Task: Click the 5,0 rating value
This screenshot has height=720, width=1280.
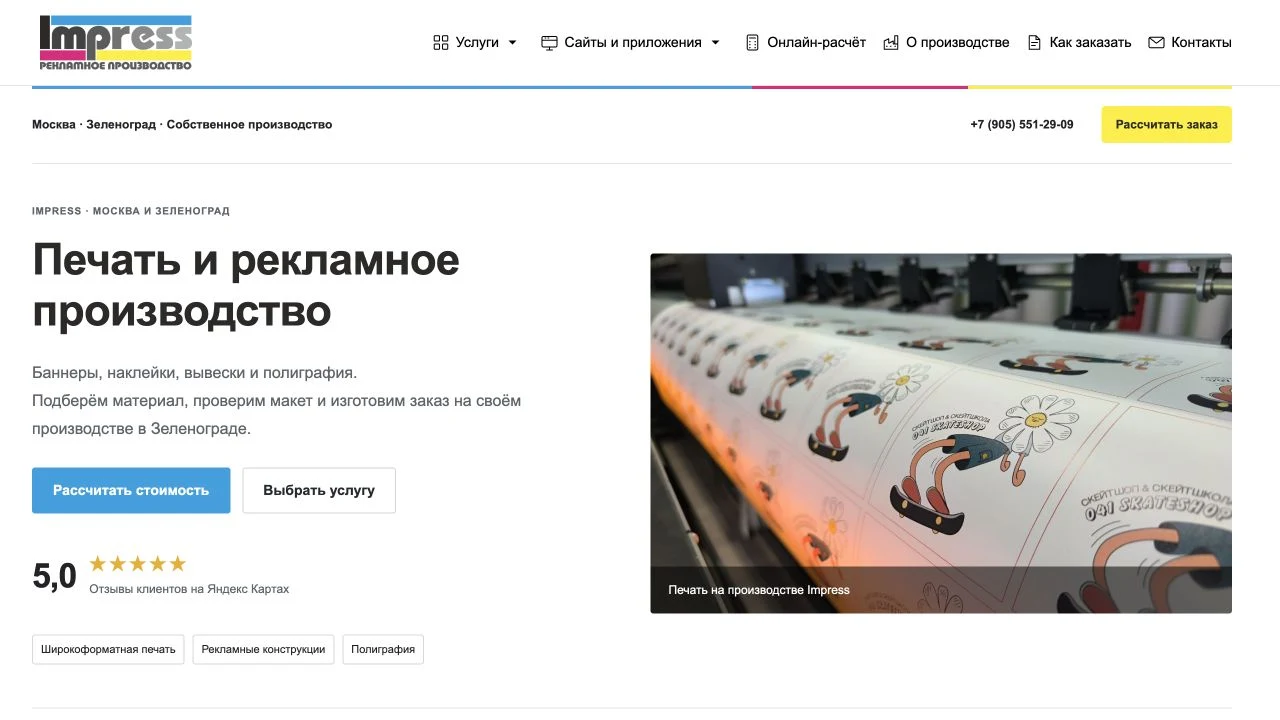Action: 54,577
